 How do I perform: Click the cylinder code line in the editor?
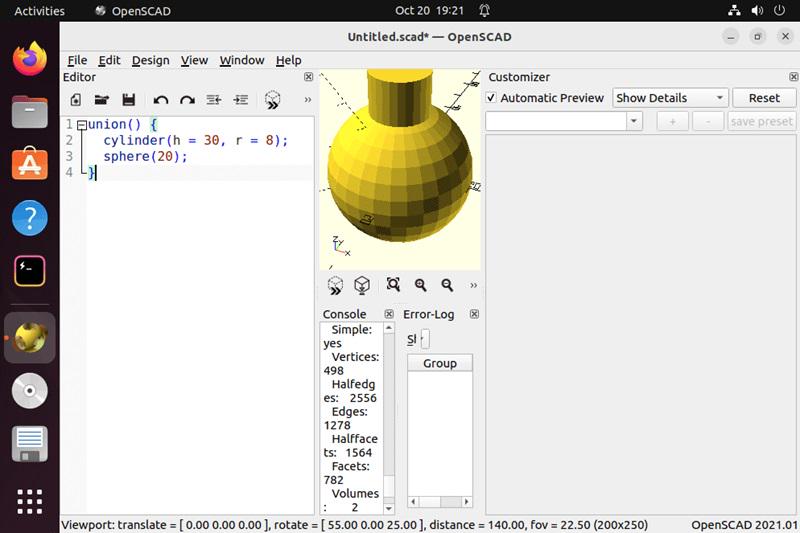coord(196,140)
